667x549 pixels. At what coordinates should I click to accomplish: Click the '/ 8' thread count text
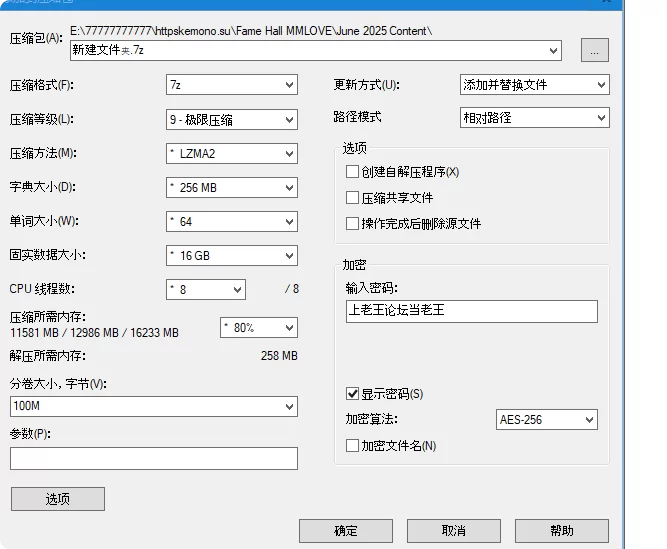(x=292, y=289)
